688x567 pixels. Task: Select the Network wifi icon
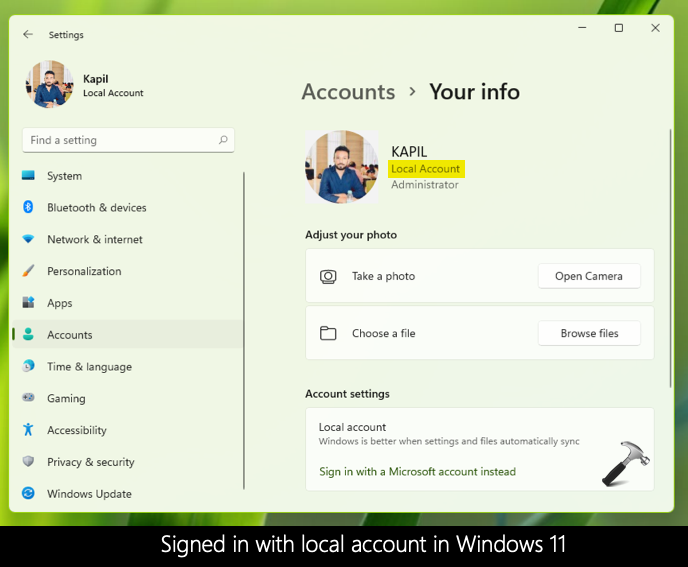click(28, 239)
